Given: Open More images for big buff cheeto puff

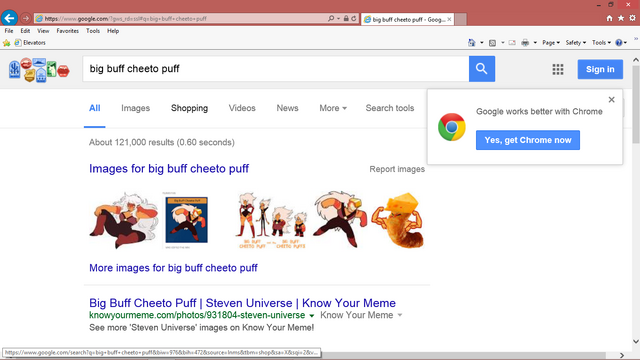Looking at the screenshot, I should [x=173, y=268].
